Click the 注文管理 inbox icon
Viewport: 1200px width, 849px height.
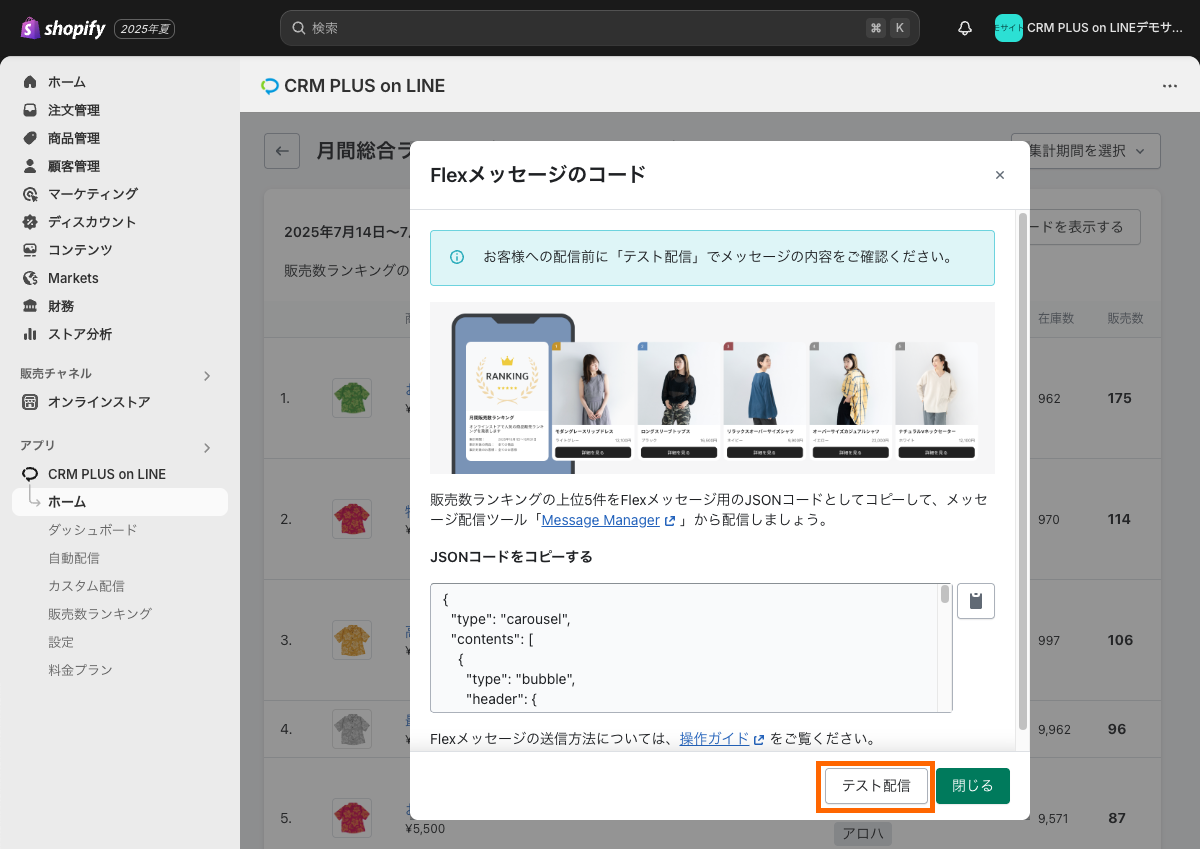(x=30, y=110)
